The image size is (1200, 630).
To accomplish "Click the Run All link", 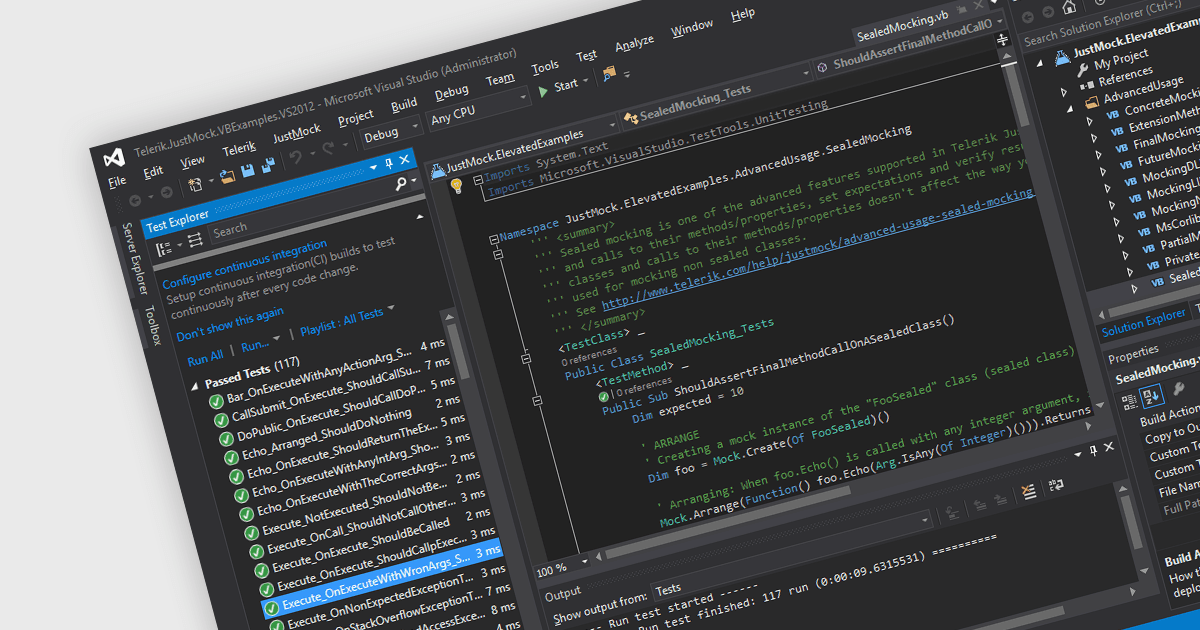I will coord(205,358).
